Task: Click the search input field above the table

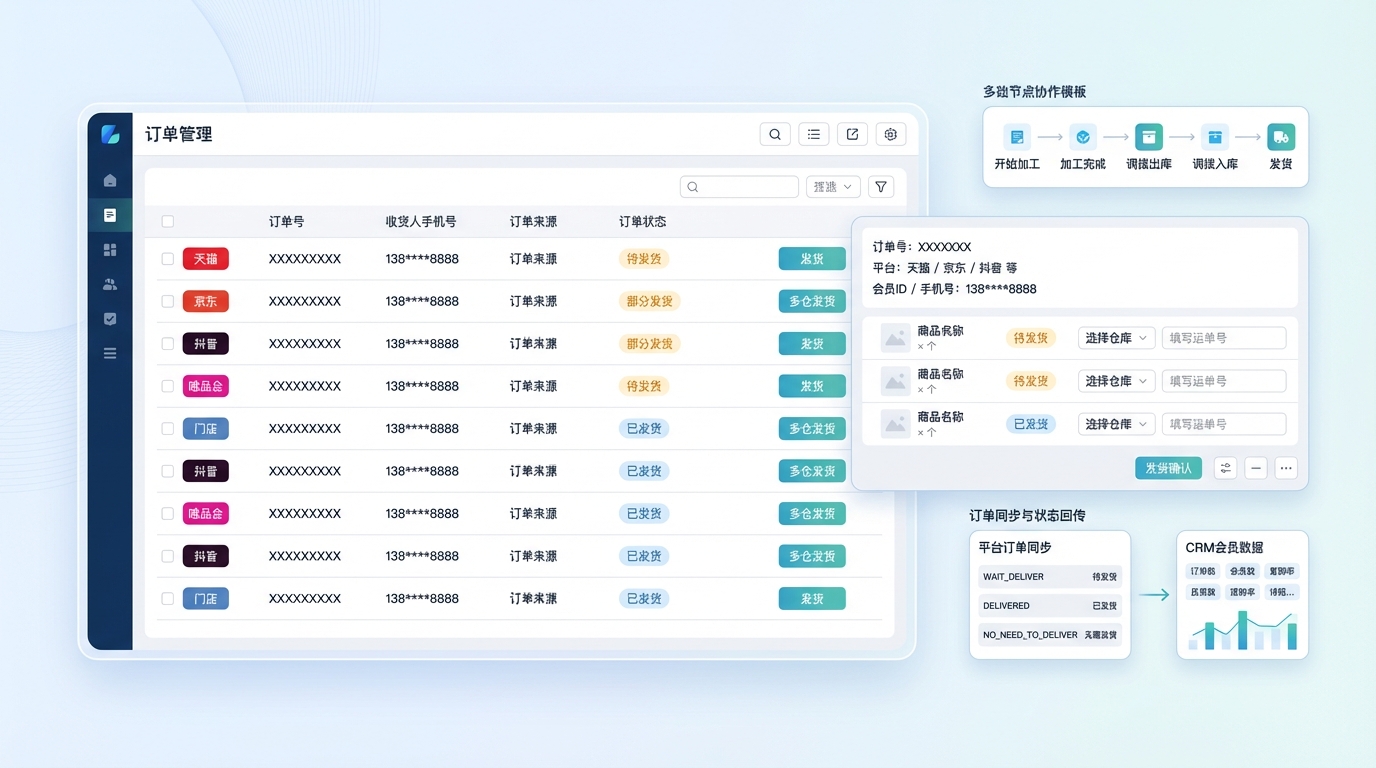Action: (x=740, y=187)
